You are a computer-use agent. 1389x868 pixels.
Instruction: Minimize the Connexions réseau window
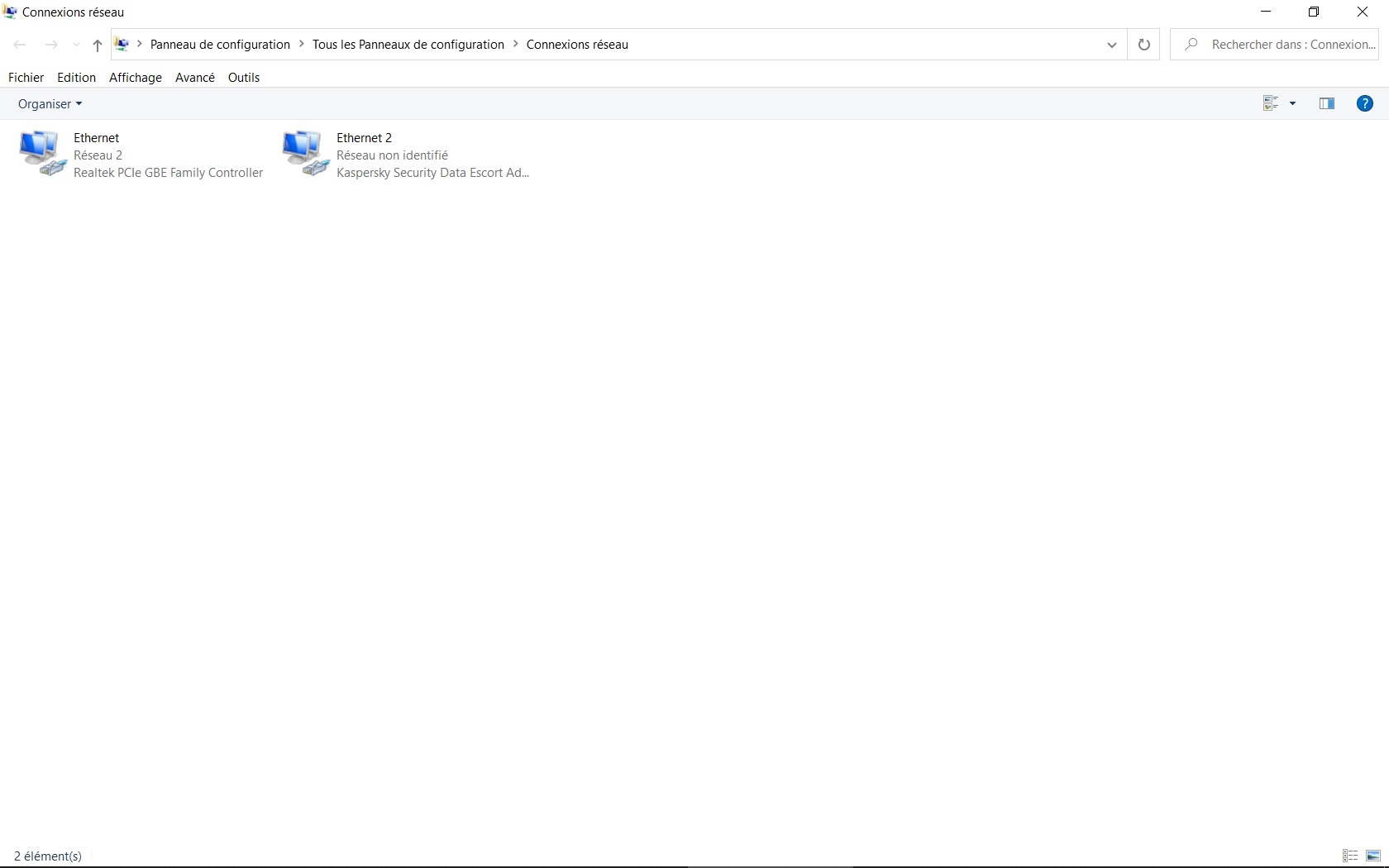click(x=1266, y=12)
